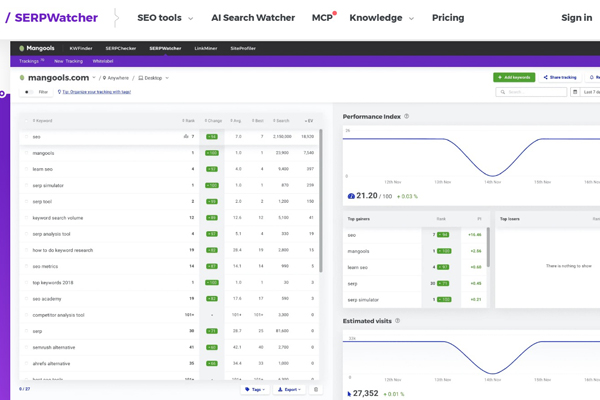Expand the mangools.com domain dropdown
This screenshot has height=400, width=600.
pos(94,78)
